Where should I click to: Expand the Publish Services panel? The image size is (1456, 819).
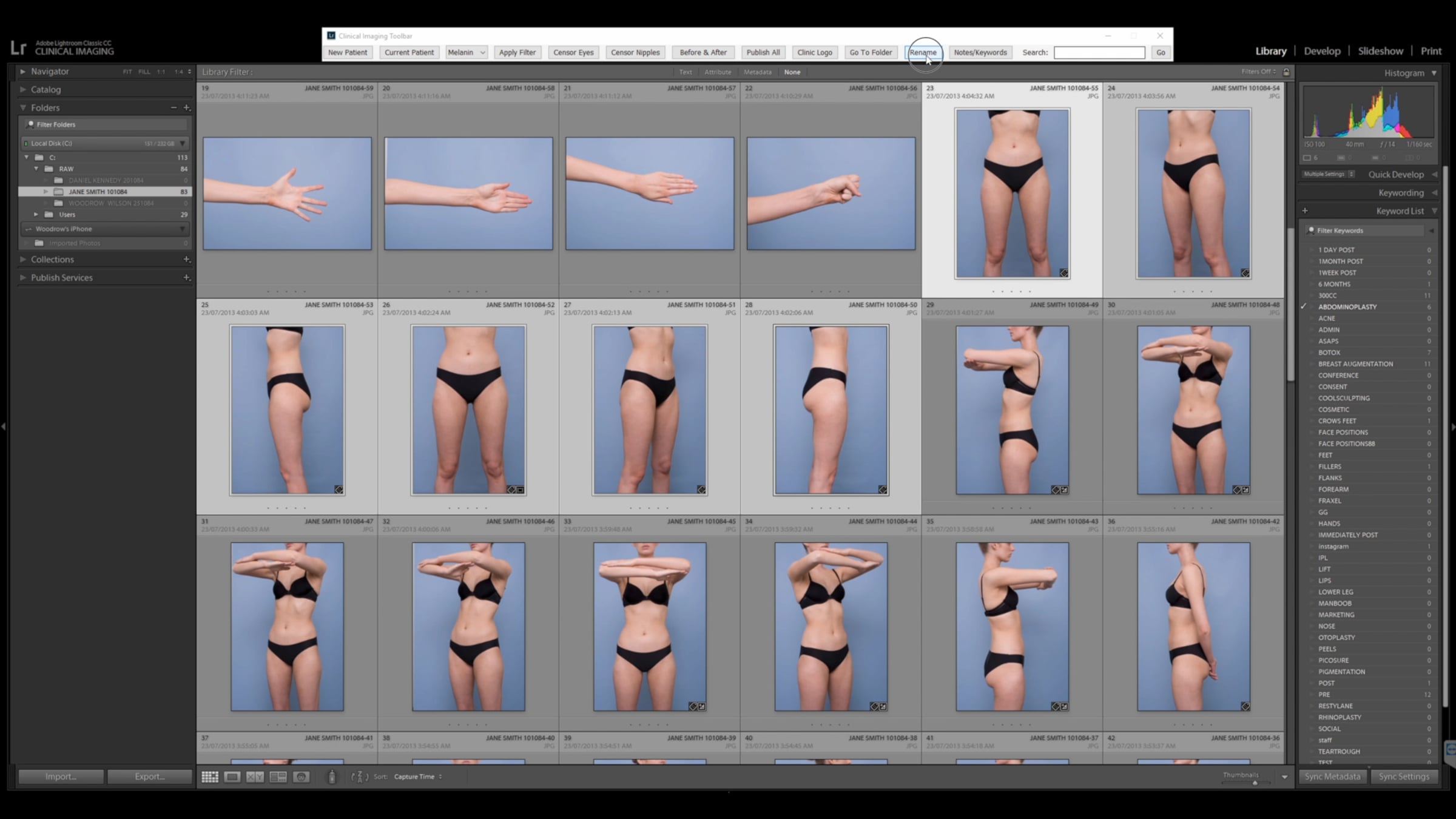coord(23,277)
